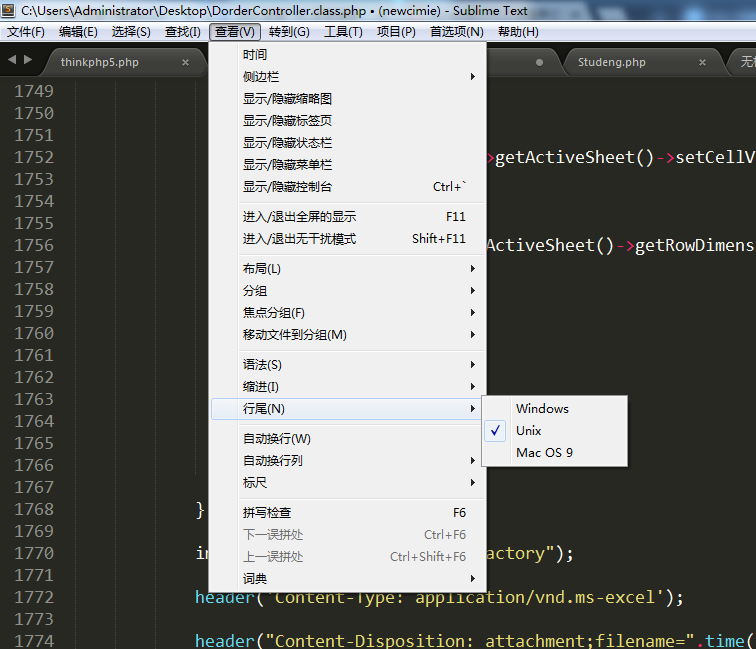
Task: Close the thinkphp5.php tab
Action: point(185,62)
